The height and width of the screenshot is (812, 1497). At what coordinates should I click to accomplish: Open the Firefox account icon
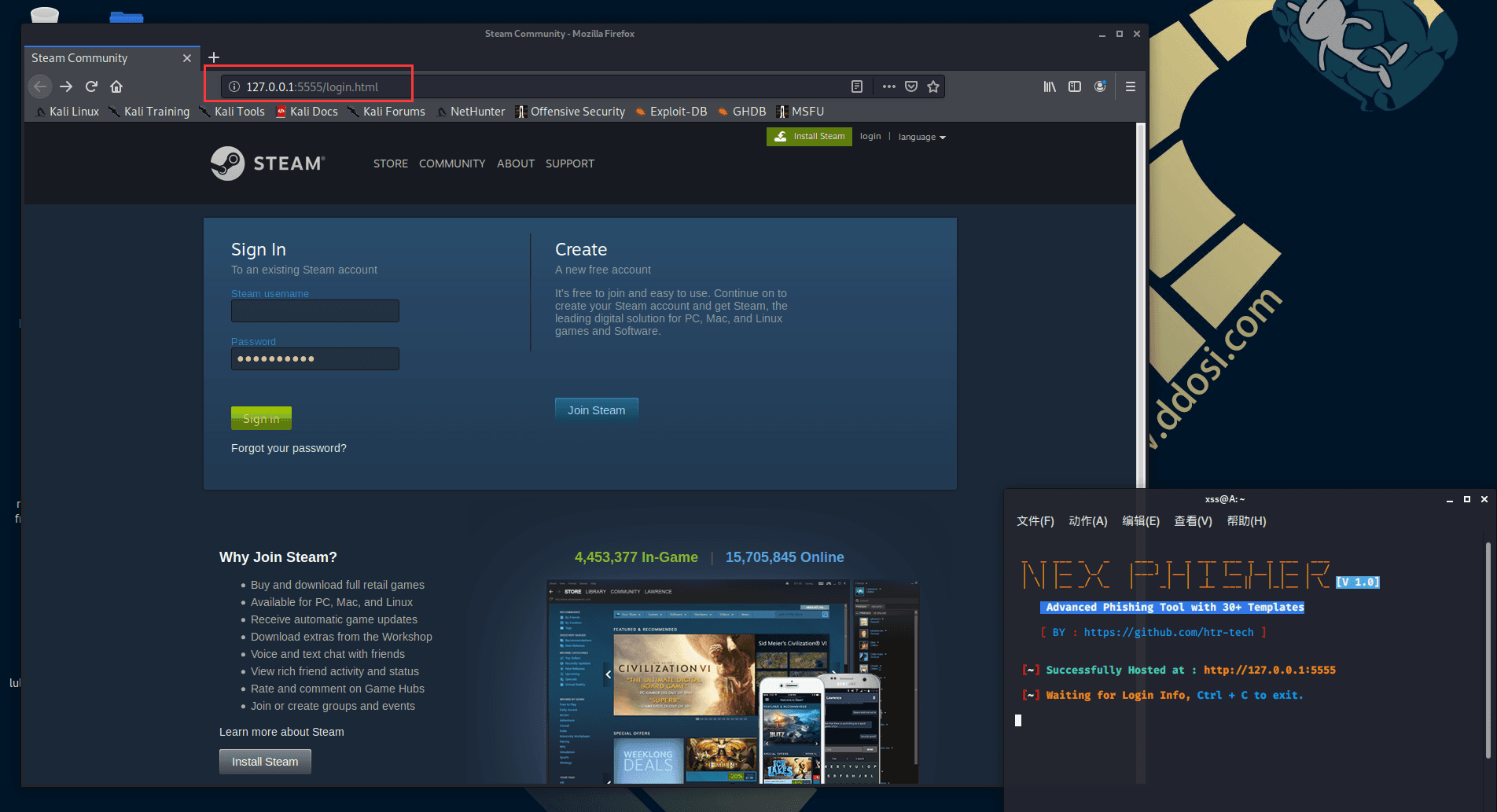click(x=1100, y=86)
